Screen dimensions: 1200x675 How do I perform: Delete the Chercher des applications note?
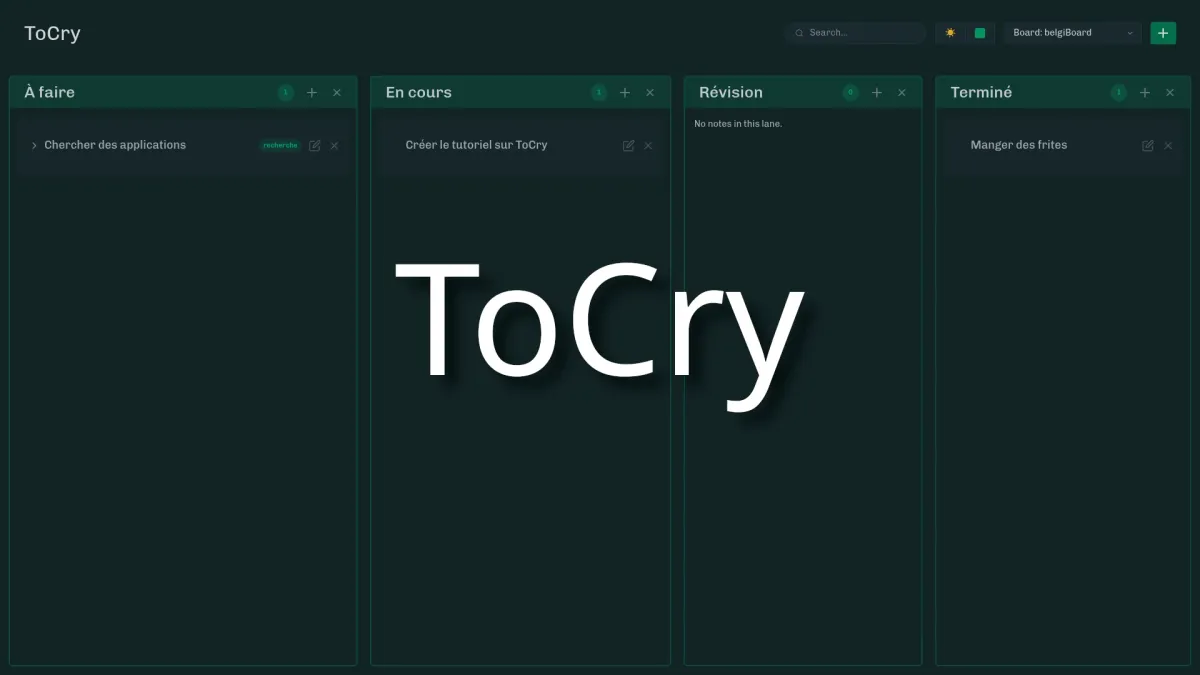point(335,146)
